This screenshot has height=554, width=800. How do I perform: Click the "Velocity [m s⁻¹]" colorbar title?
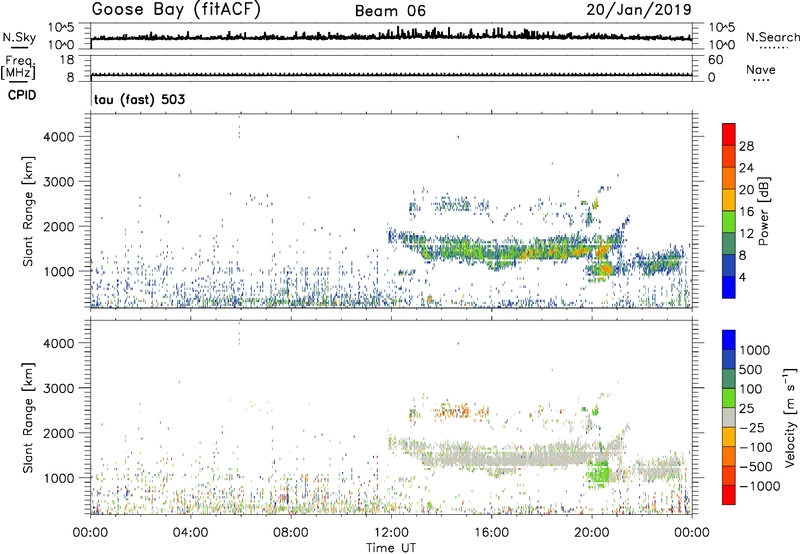pos(789,418)
